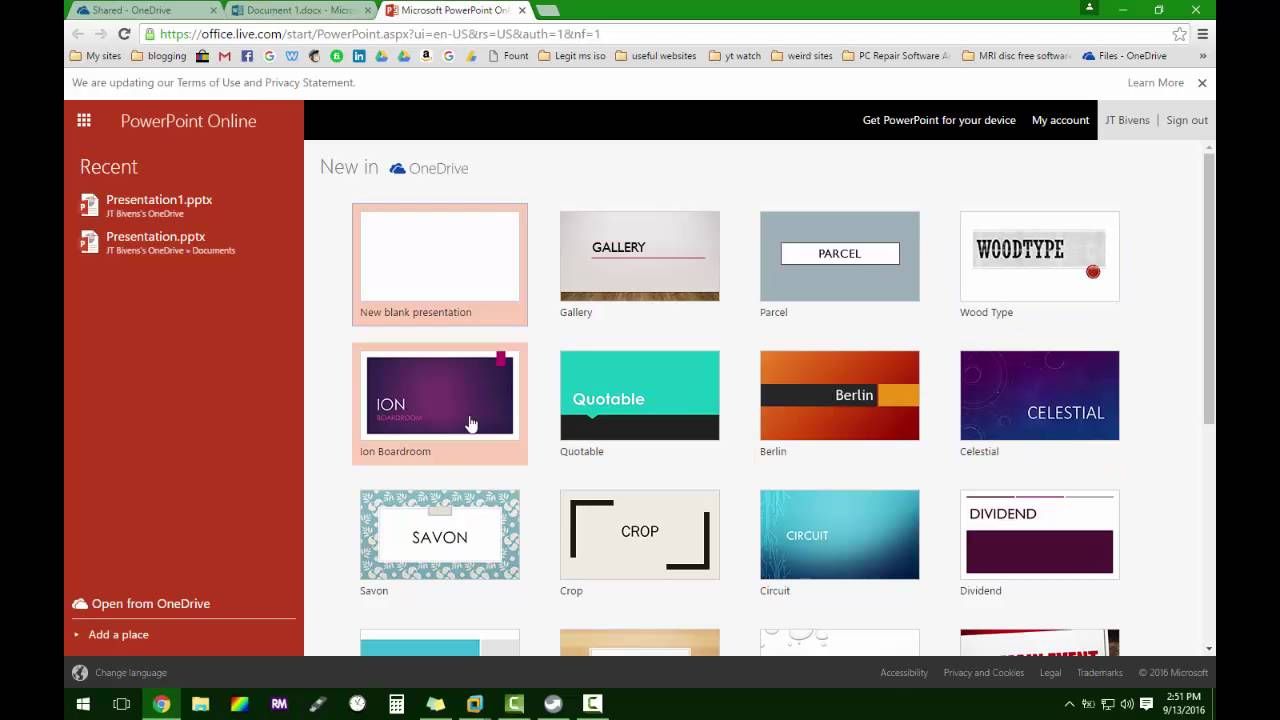Open the Privacy and Cookies footer link
Image resolution: width=1280 pixels, height=720 pixels.
pyautogui.click(x=984, y=673)
